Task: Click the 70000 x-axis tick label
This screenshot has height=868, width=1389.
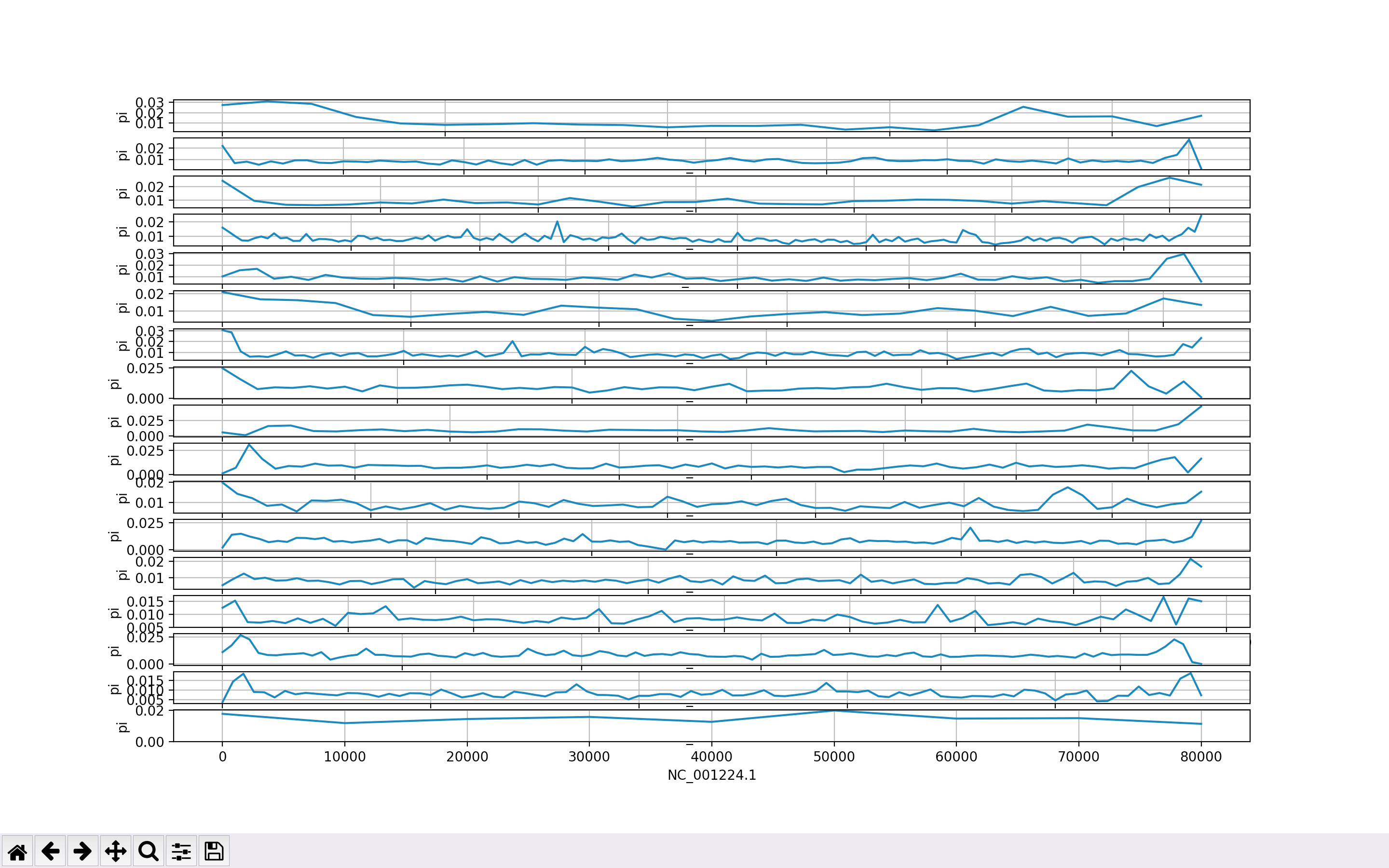Action: tap(1078, 757)
